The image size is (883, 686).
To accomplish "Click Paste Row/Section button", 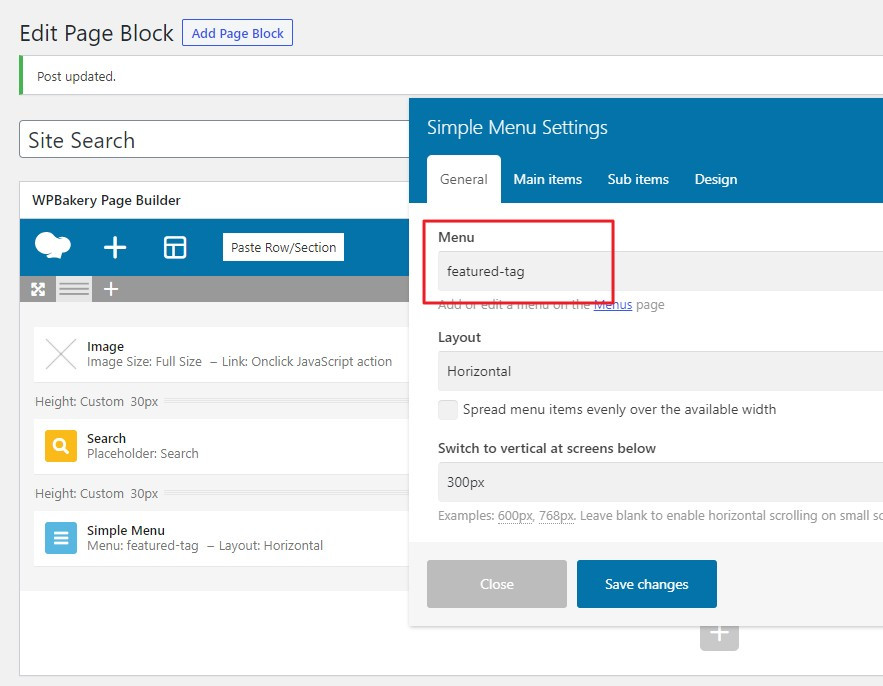I will (x=283, y=247).
